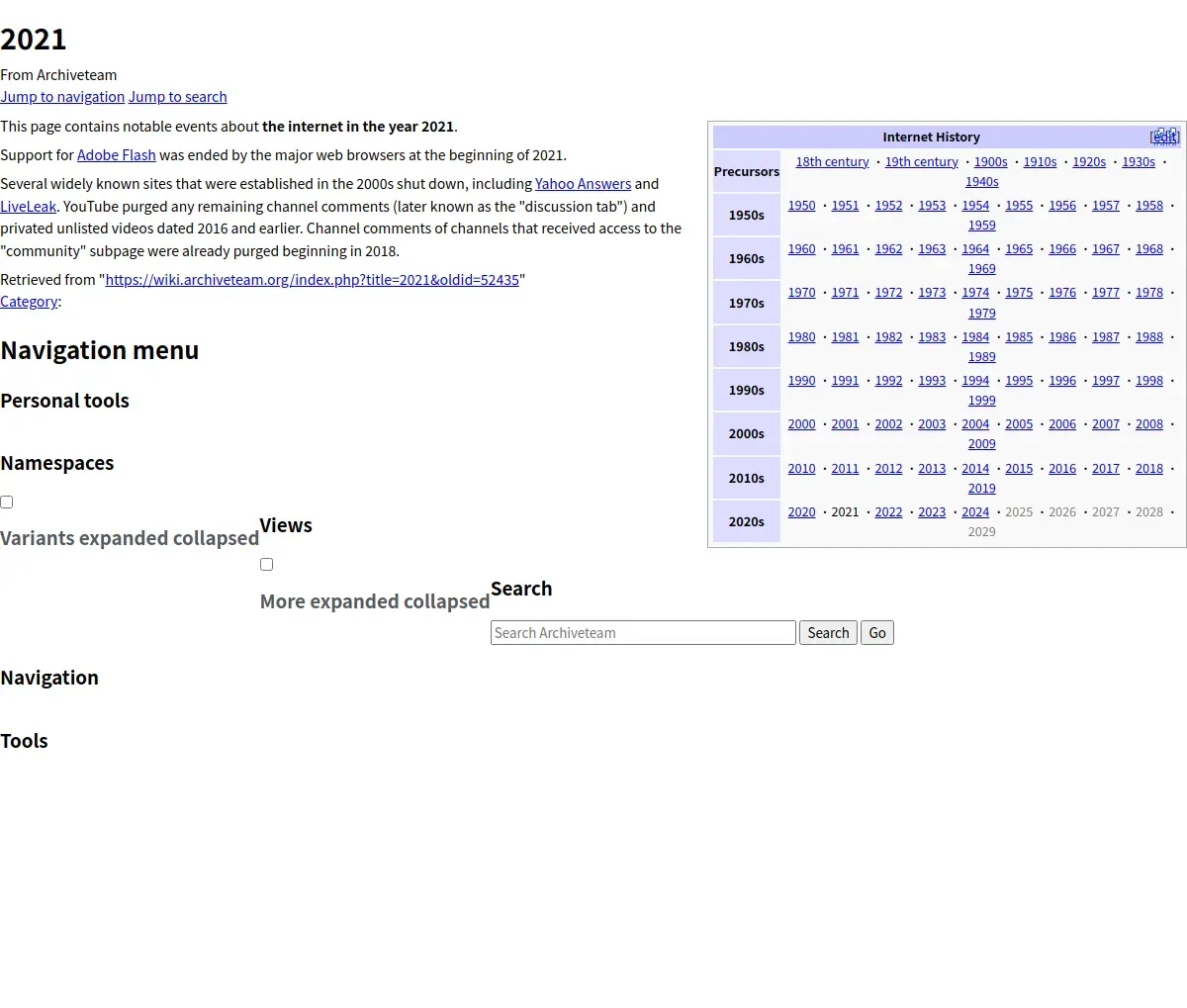
Task: Open the Category link
Action: (29, 302)
